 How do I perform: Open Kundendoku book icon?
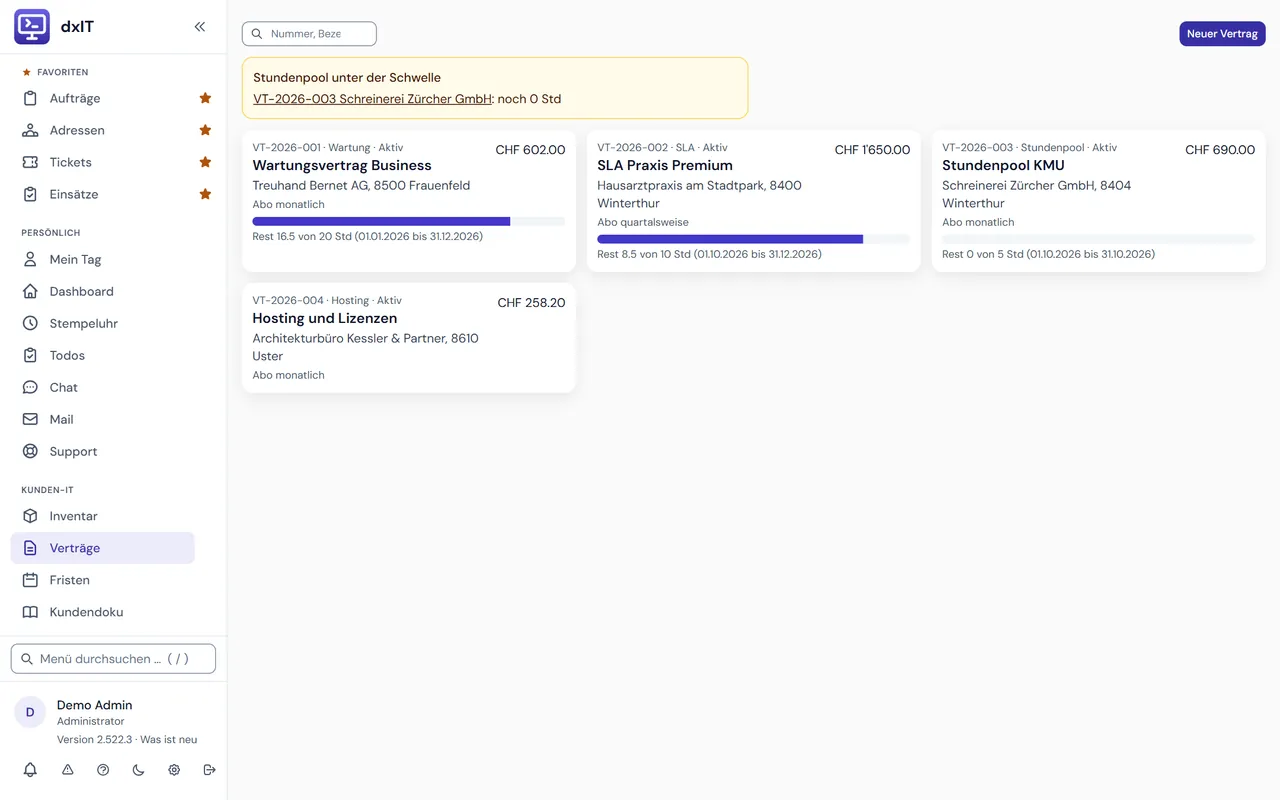click(30, 612)
